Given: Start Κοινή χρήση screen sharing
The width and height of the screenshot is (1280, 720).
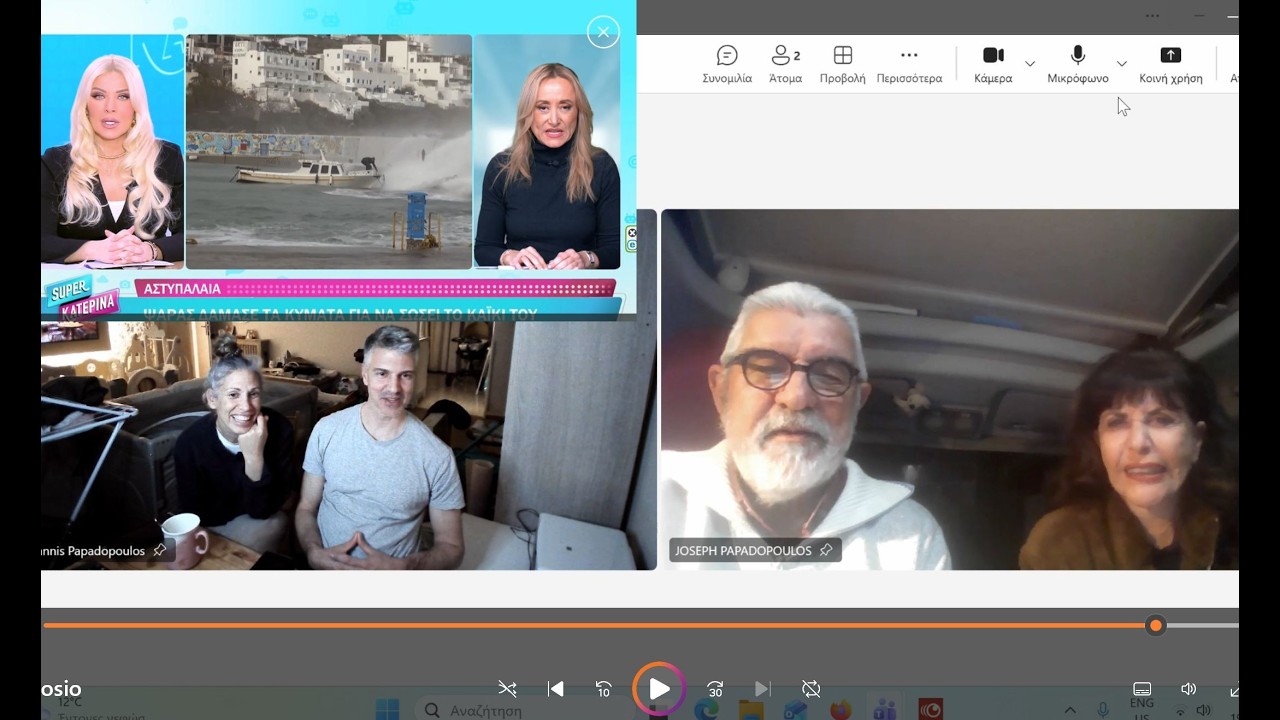Looking at the screenshot, I should pyautogui.click(x=1171, y=64).
